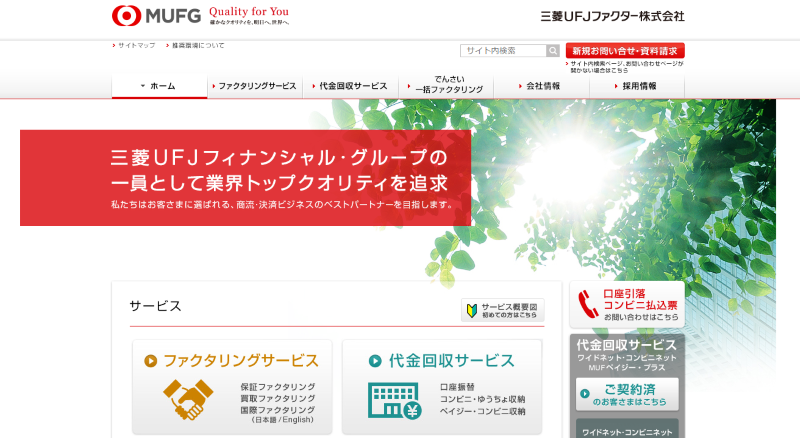Open サービス概要図 button for beginners

pos(503,310)
